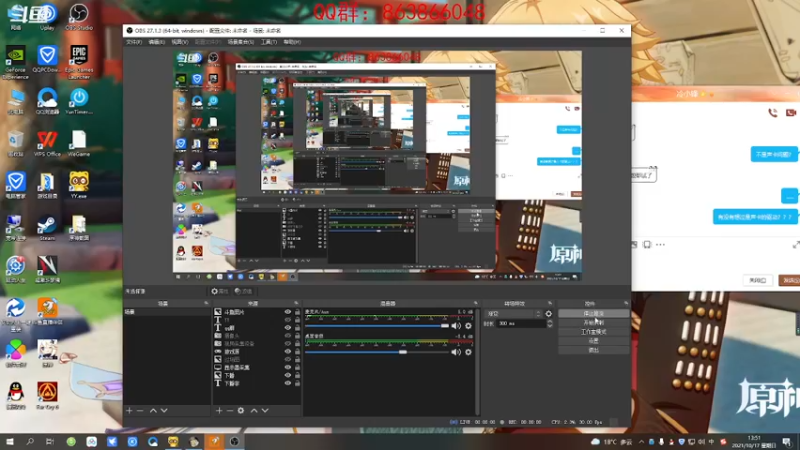This screenshot has width=800, height=450.
Task: Open the 麦克风/Aux audio settings gear
Action: 468,326
